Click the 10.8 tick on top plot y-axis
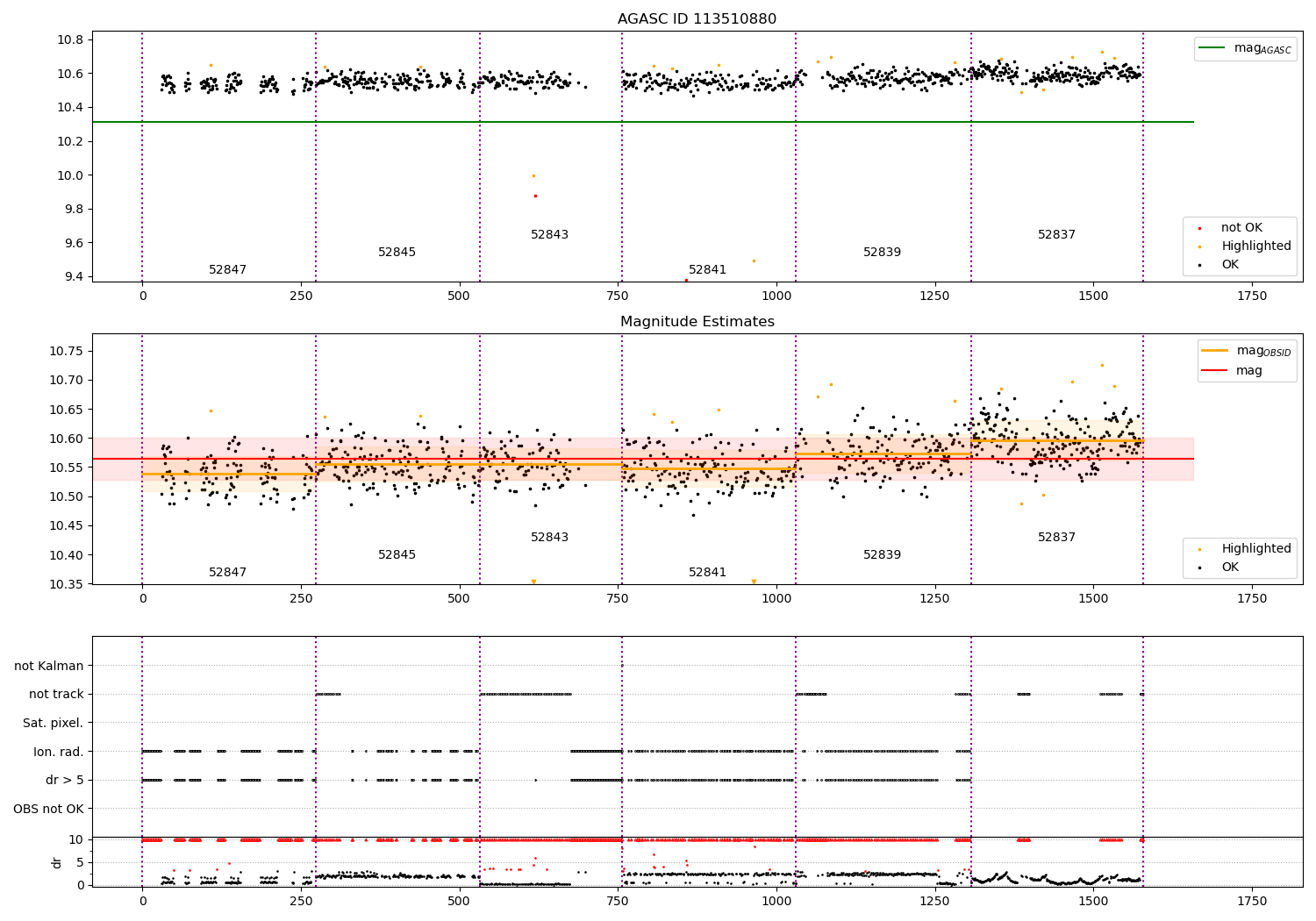 coord(70,40)
